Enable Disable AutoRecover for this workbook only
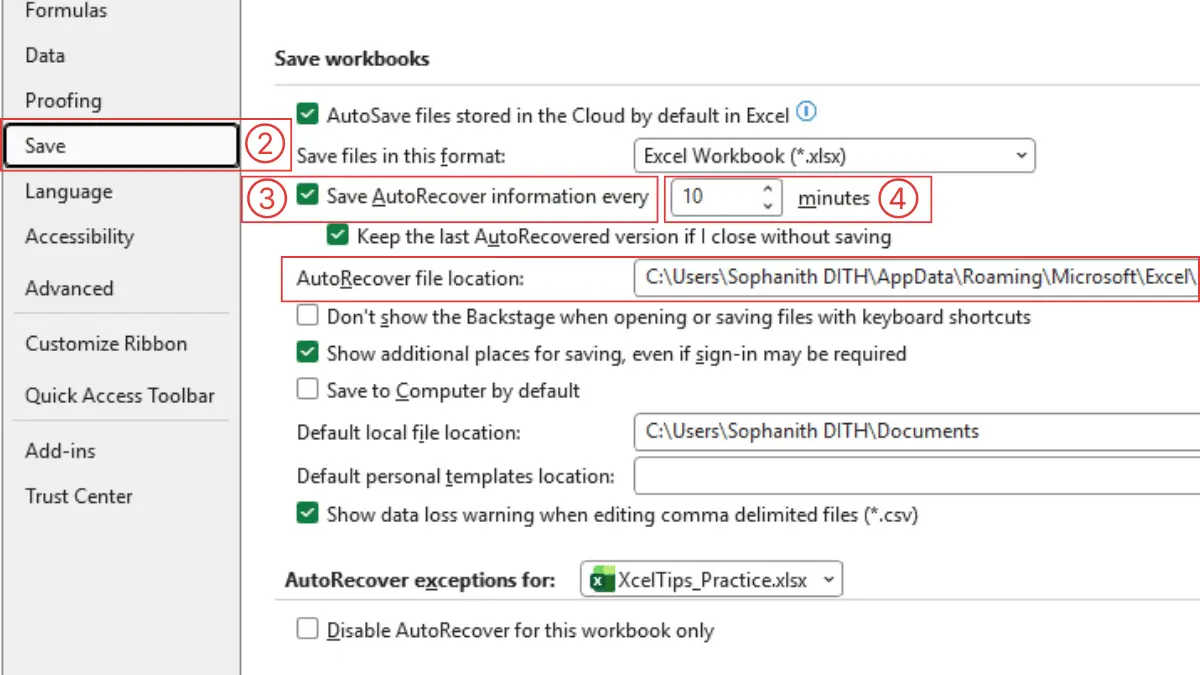 coord(308,630)
